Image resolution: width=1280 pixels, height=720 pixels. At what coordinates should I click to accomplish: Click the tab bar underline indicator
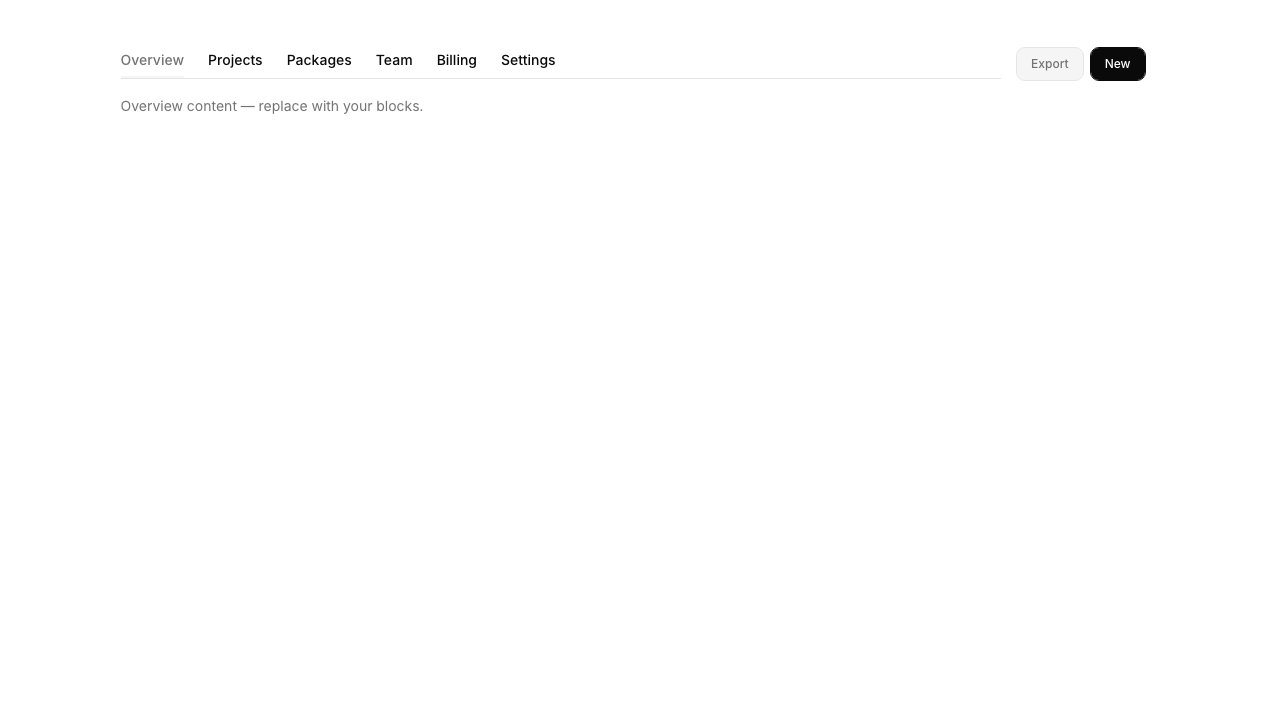152,79
